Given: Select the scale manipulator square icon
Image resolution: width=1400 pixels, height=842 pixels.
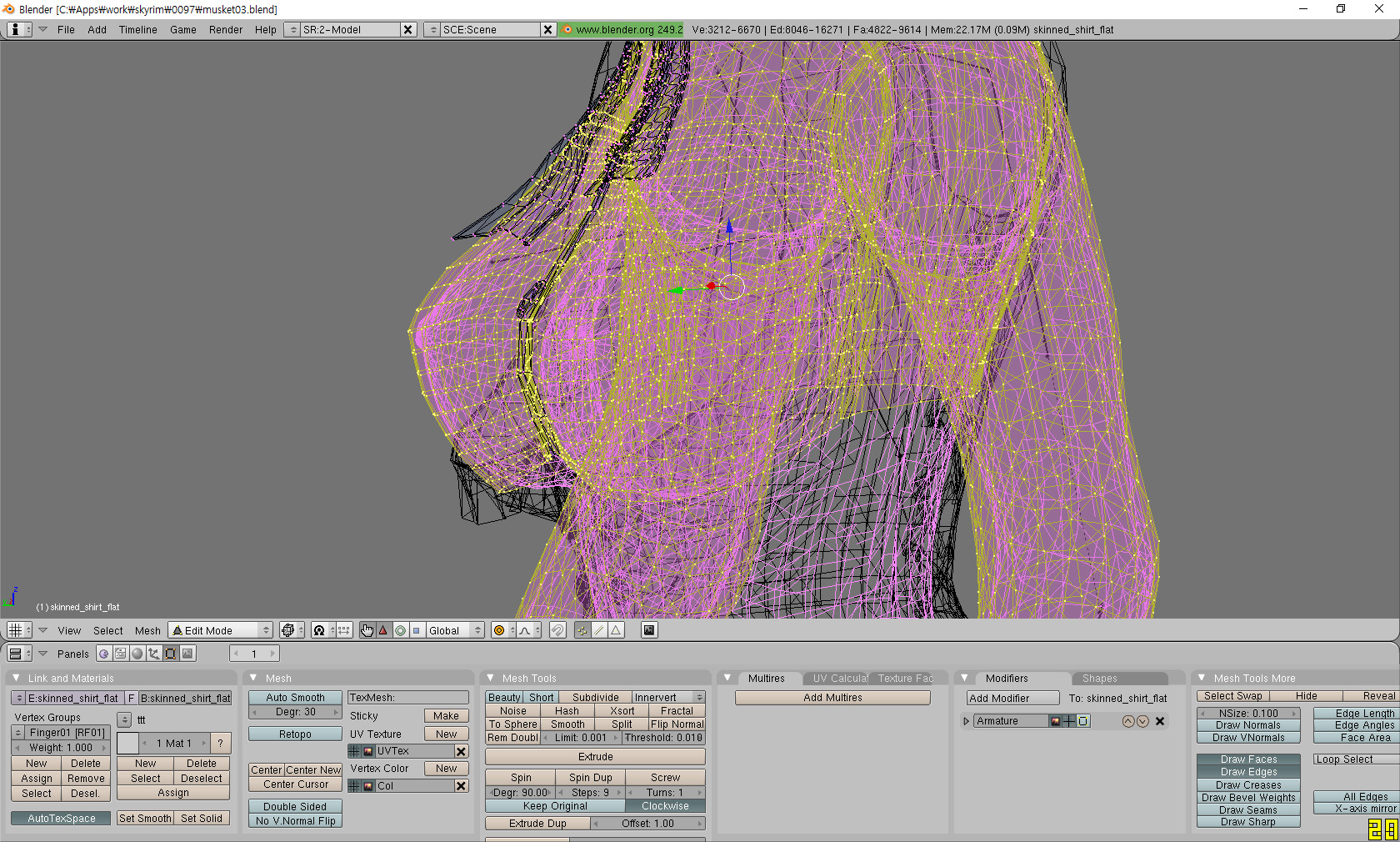Looking at the screenshot, I should tap(417, 630).
